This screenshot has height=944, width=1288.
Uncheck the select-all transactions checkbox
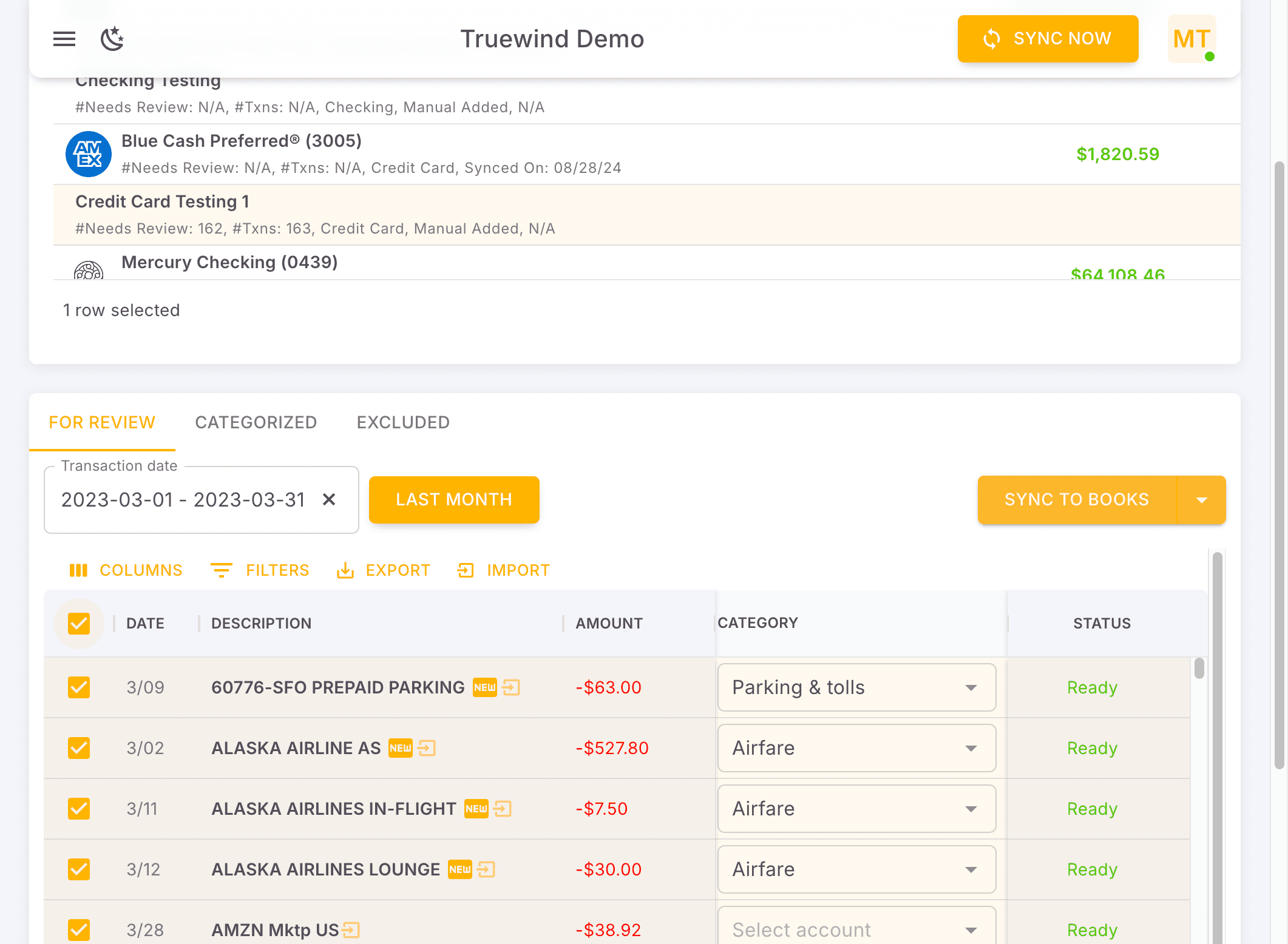79,623
